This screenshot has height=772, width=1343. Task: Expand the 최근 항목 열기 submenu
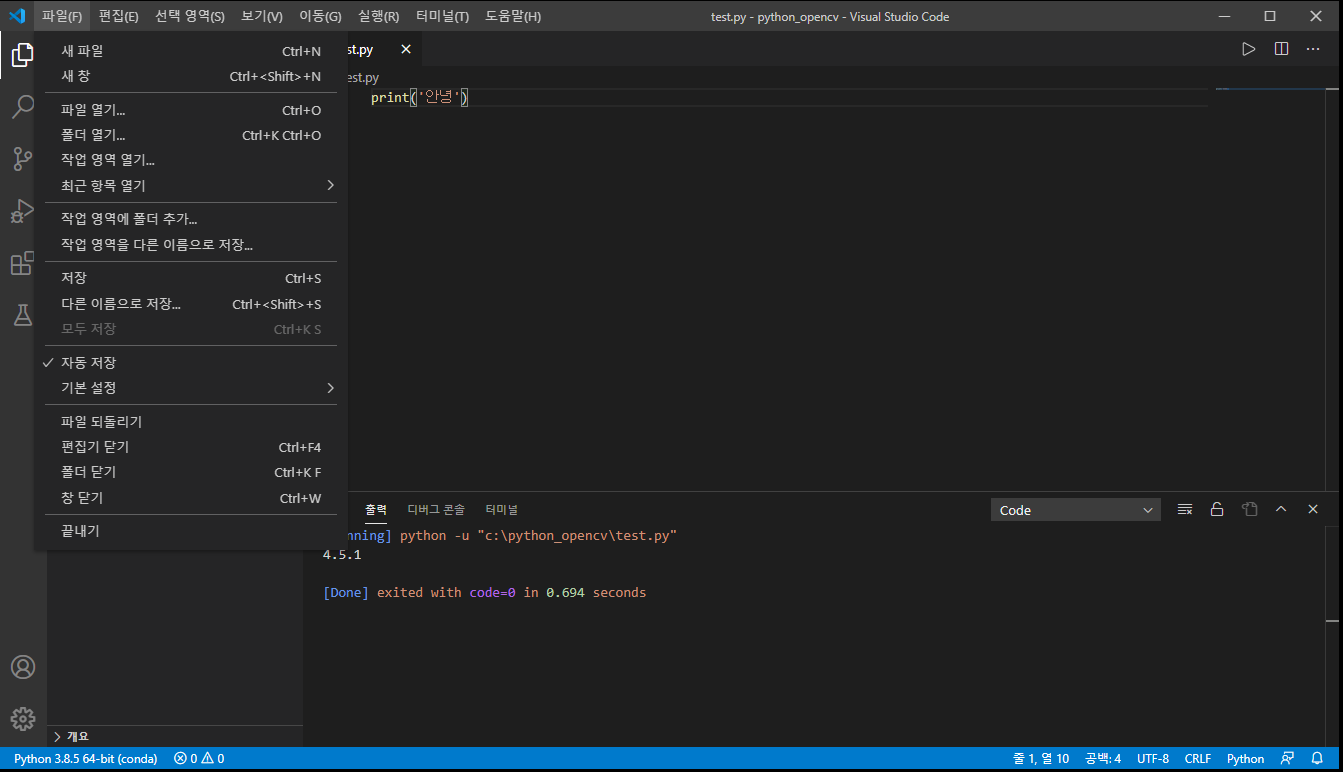pyautogui.click(x=190, y=186)
